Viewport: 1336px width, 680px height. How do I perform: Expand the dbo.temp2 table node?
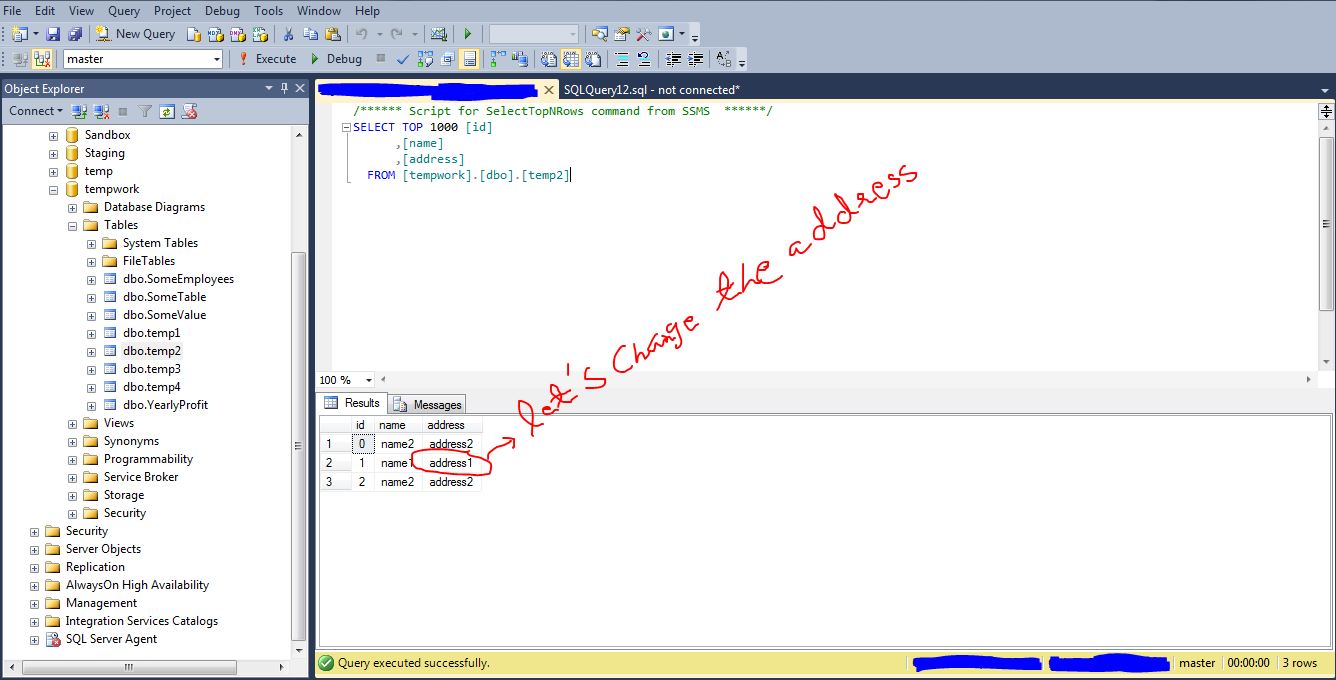92,351
